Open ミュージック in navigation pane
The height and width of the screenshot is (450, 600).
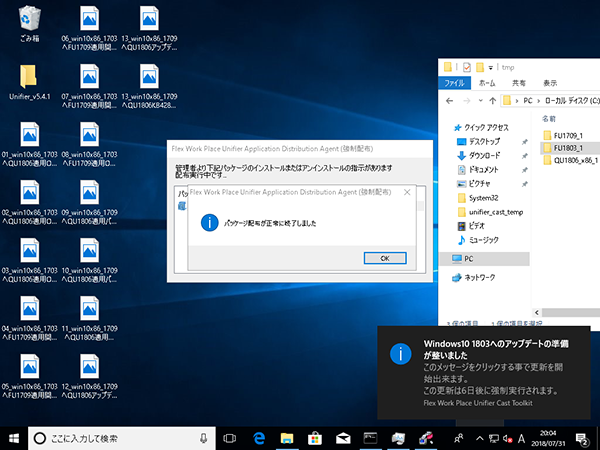point(478,240)
